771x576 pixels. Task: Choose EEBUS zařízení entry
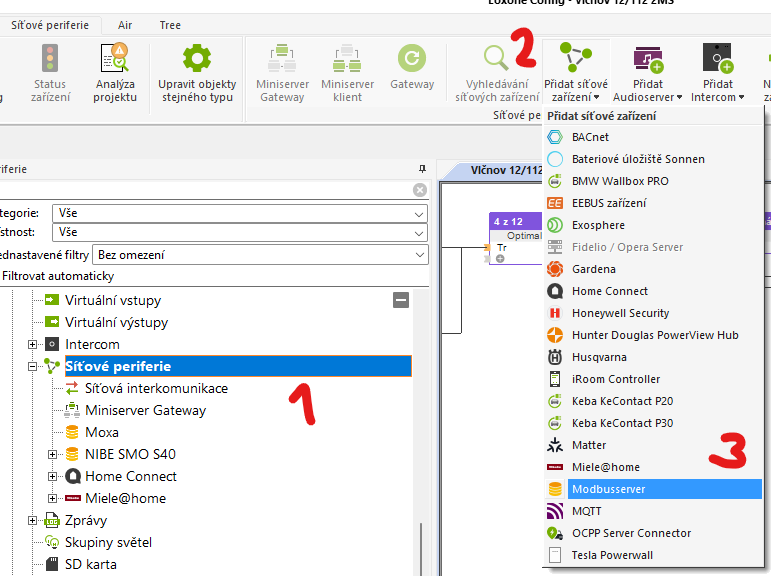tap(653, 203)
